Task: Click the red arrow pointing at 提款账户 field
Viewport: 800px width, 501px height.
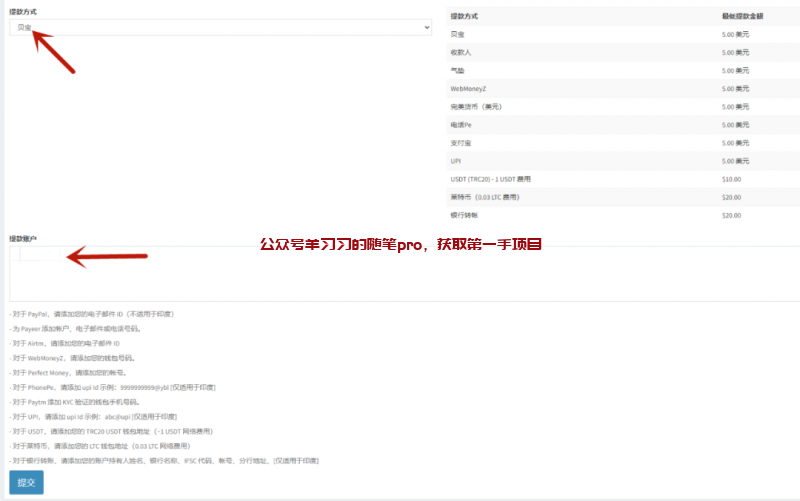Action: coord(100,257)
